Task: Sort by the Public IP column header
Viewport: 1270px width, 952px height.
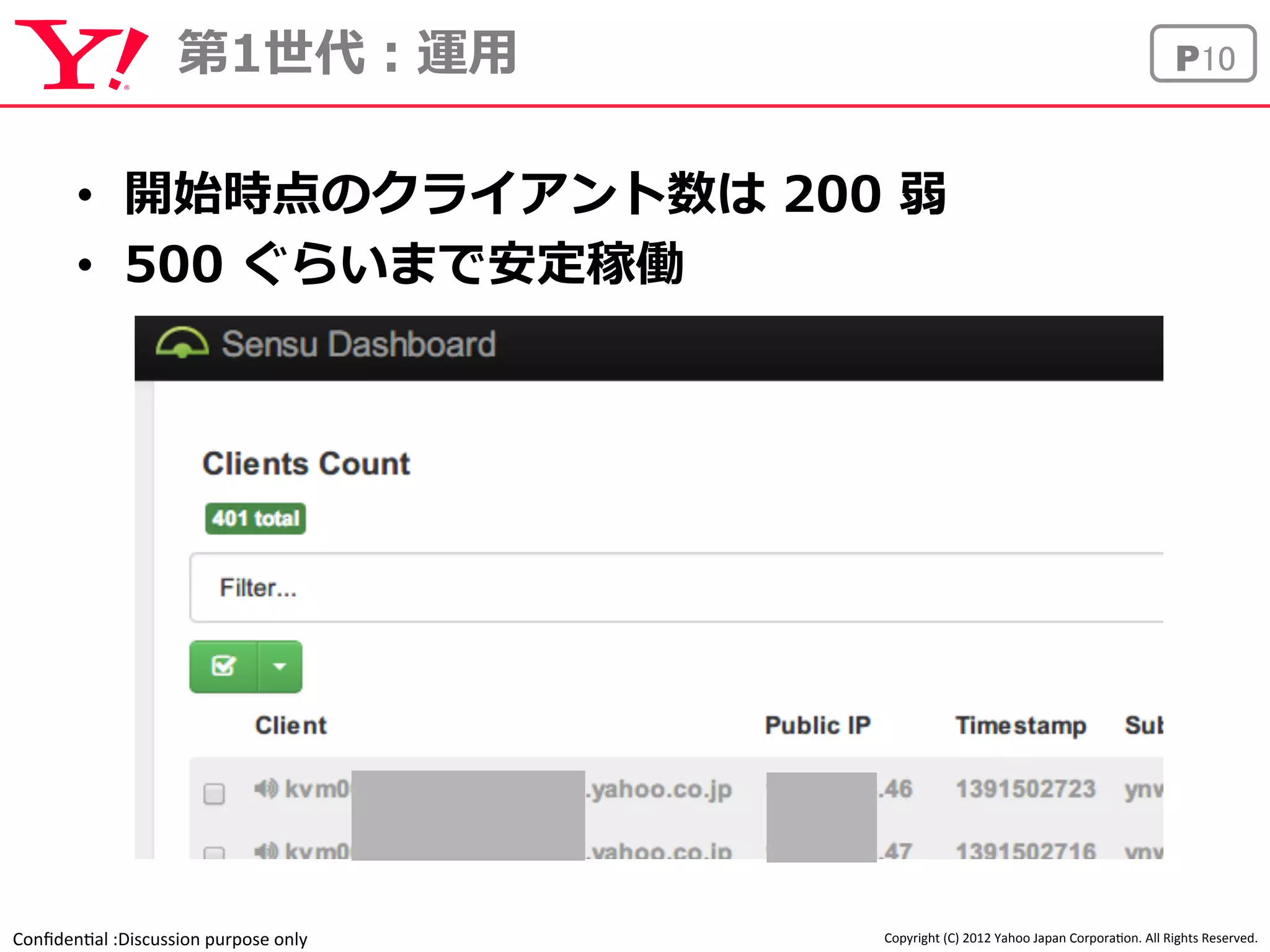Action: [x=818, y=725]
